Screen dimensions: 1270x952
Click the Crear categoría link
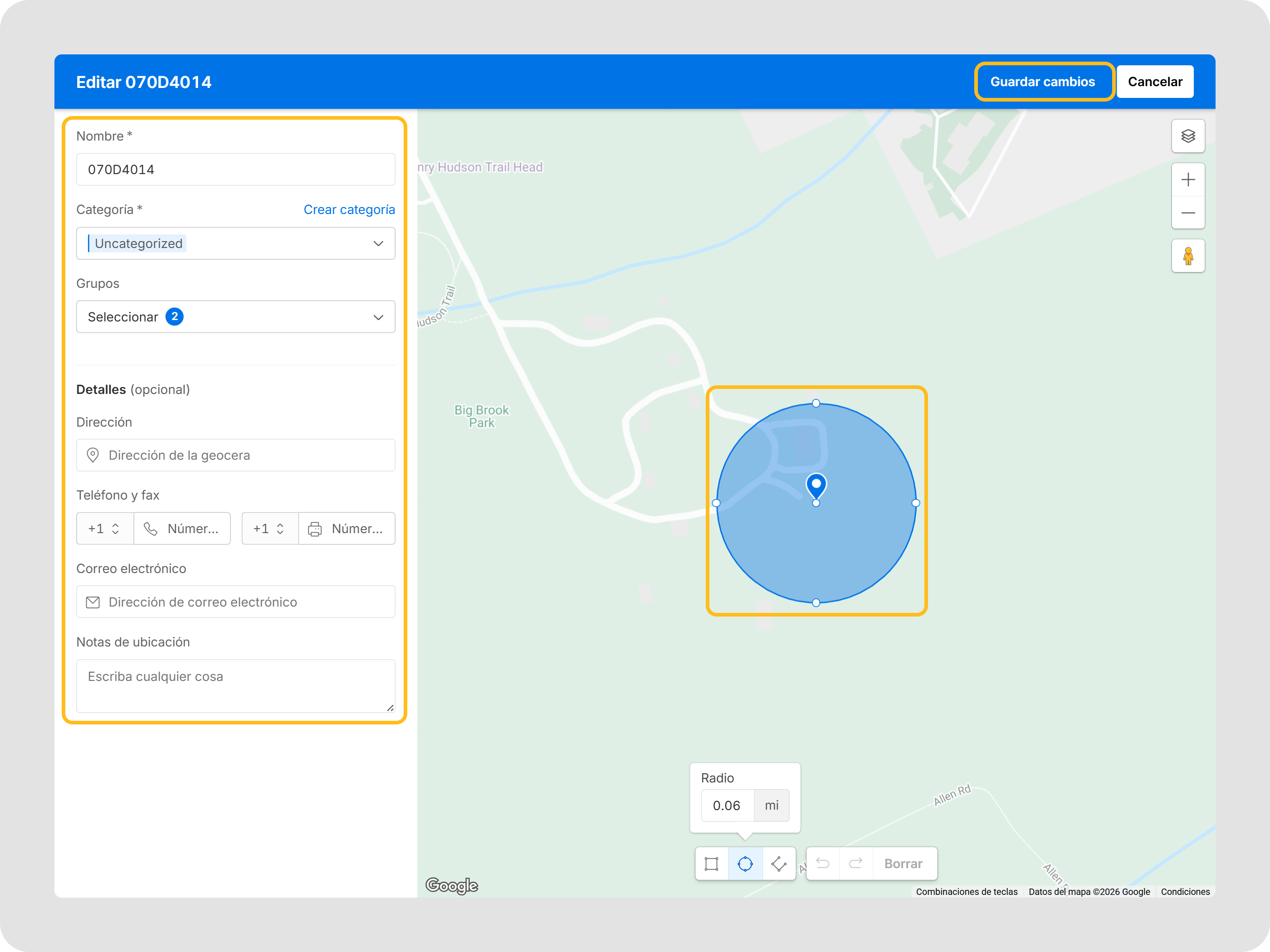pyautogui.click(x=349, y=209)
